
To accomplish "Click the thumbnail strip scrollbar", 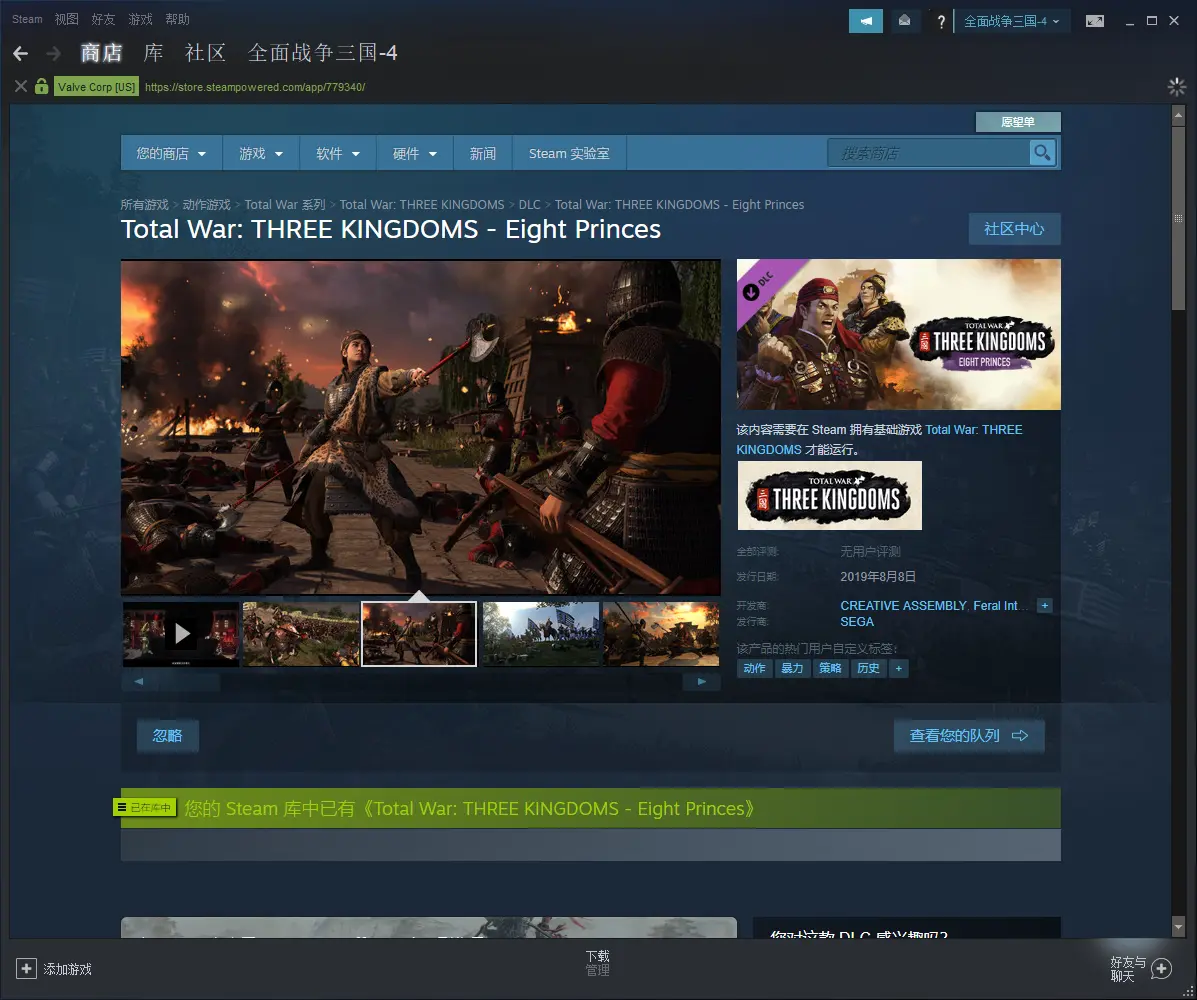I will (420, 681).
